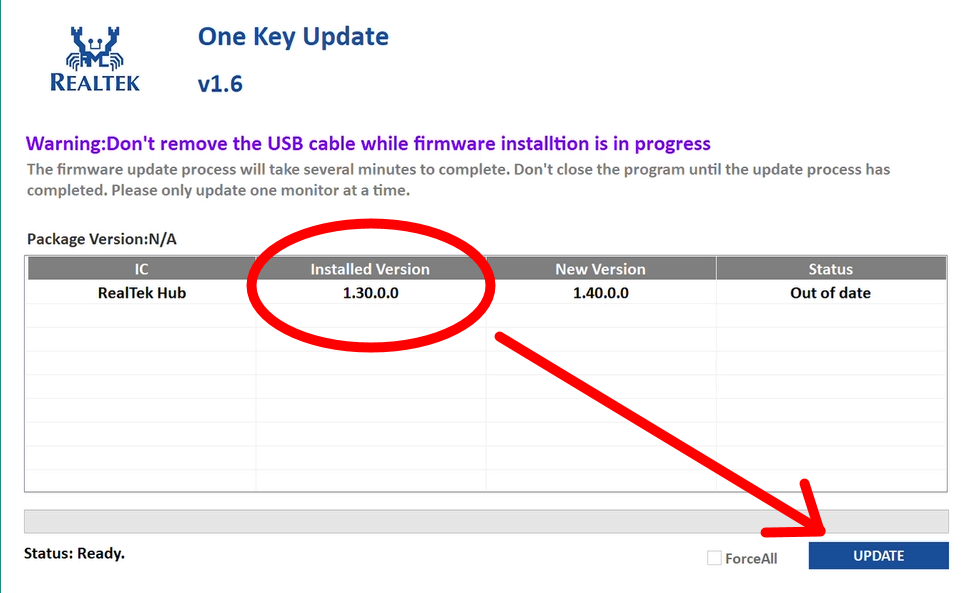Click the ForceAll label text

point(751,559)
